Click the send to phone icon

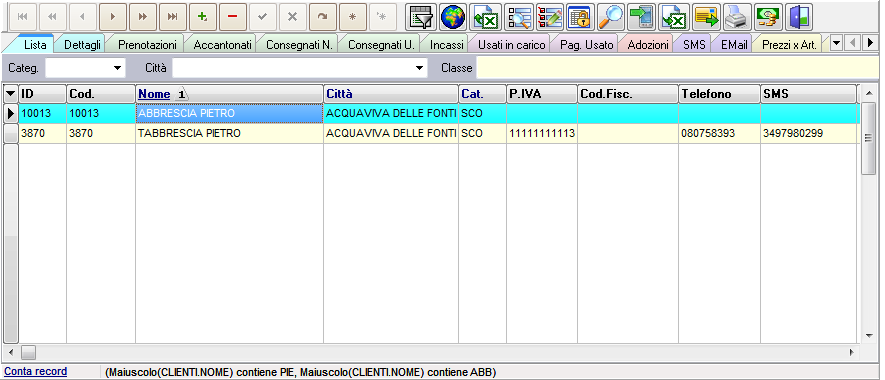tap(642, 17)
